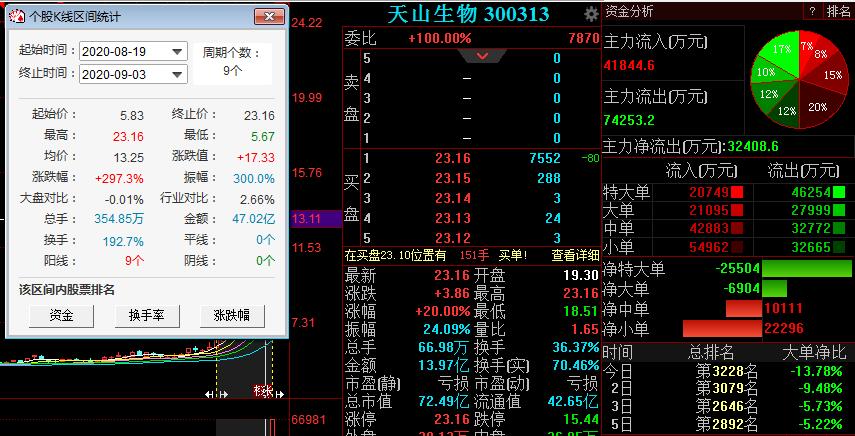Click the 5日 ranking 第2892名

pos(727,424)
